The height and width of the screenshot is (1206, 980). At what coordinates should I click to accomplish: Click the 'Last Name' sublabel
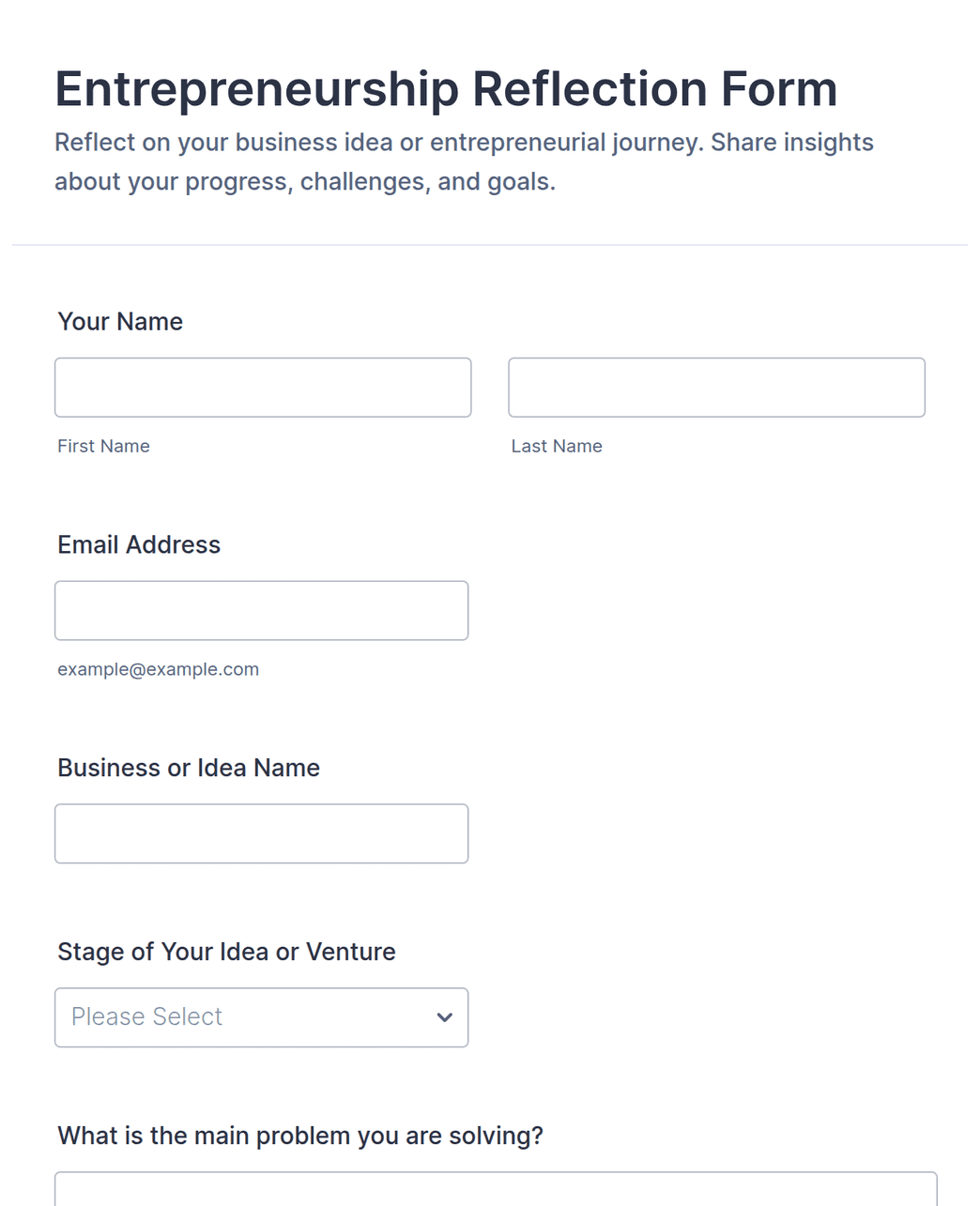[x=557, y=446]
